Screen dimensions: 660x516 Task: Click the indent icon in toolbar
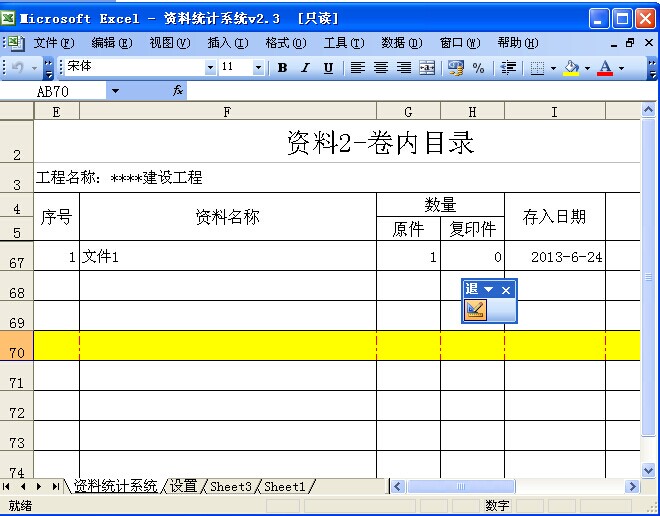pyautogui.click(x=508, y=68)
